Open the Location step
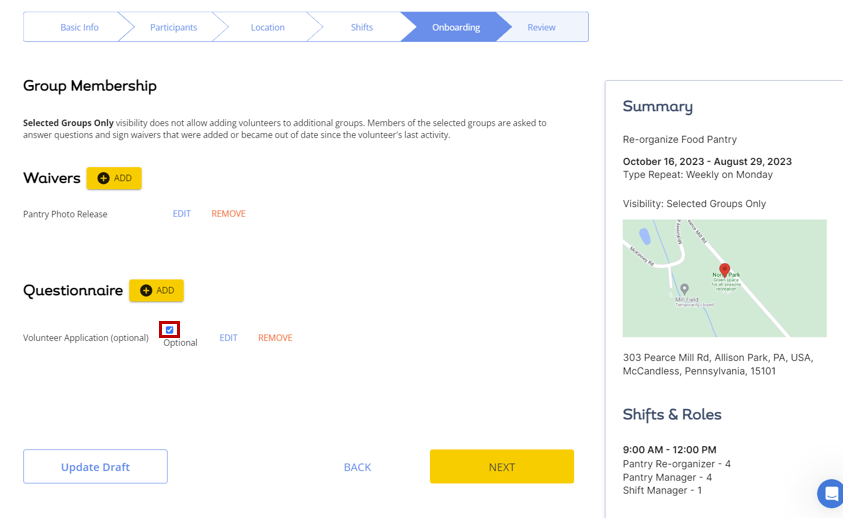Viewport: 850px width, 526px height. [x=267, y=27]
